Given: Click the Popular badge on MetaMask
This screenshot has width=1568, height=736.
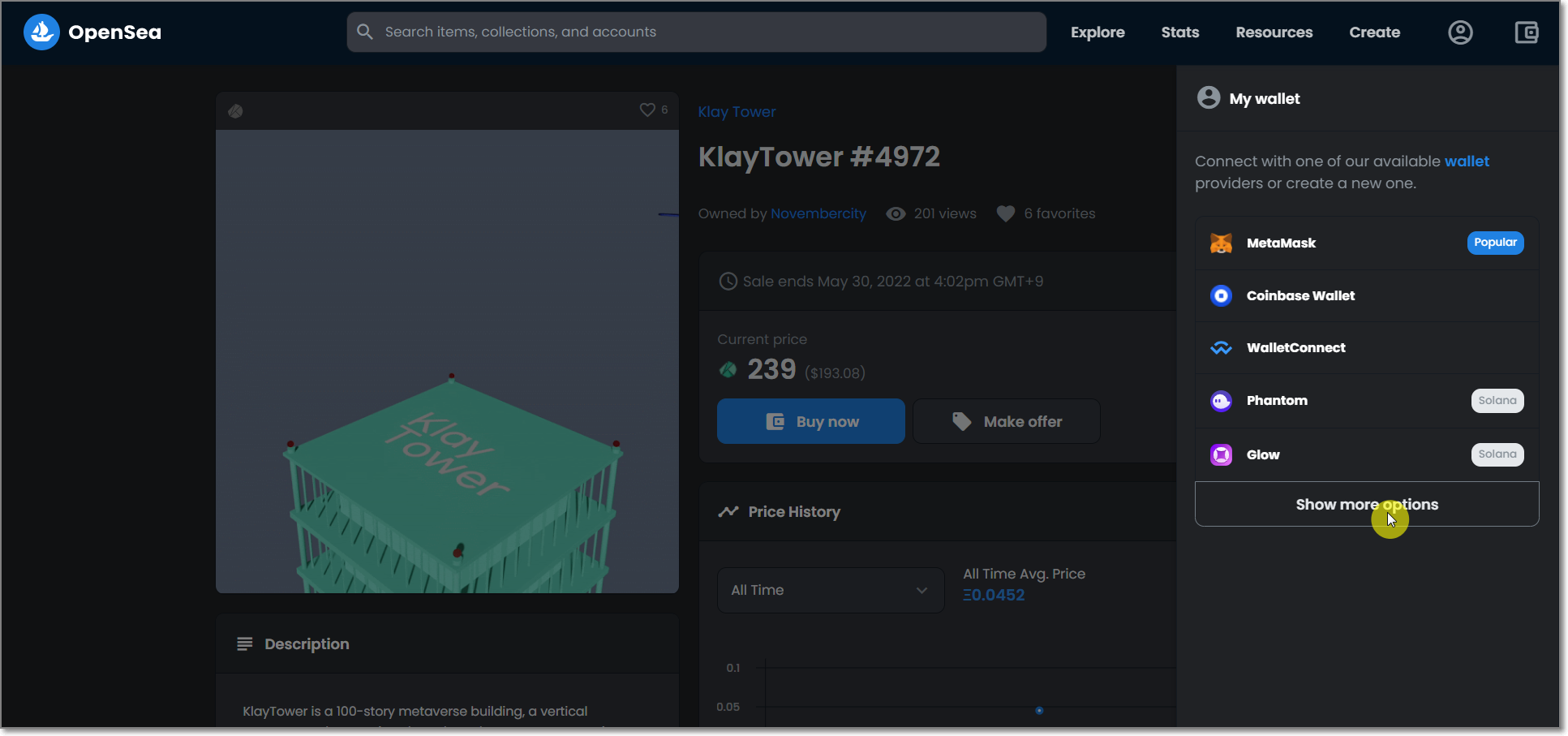Looking at the screenshot, I should [1495, 243].
